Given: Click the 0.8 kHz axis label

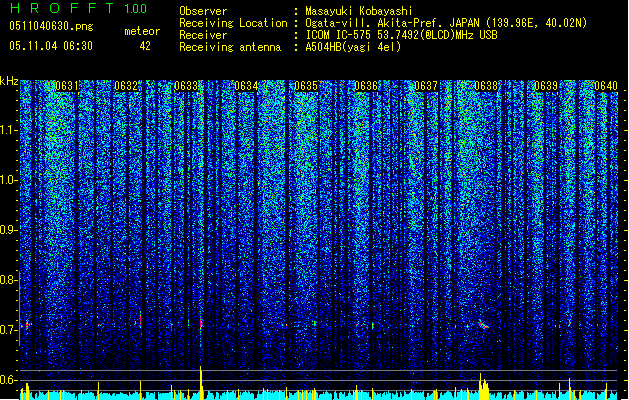Looking at the screenshot, I should coord(8,280).
